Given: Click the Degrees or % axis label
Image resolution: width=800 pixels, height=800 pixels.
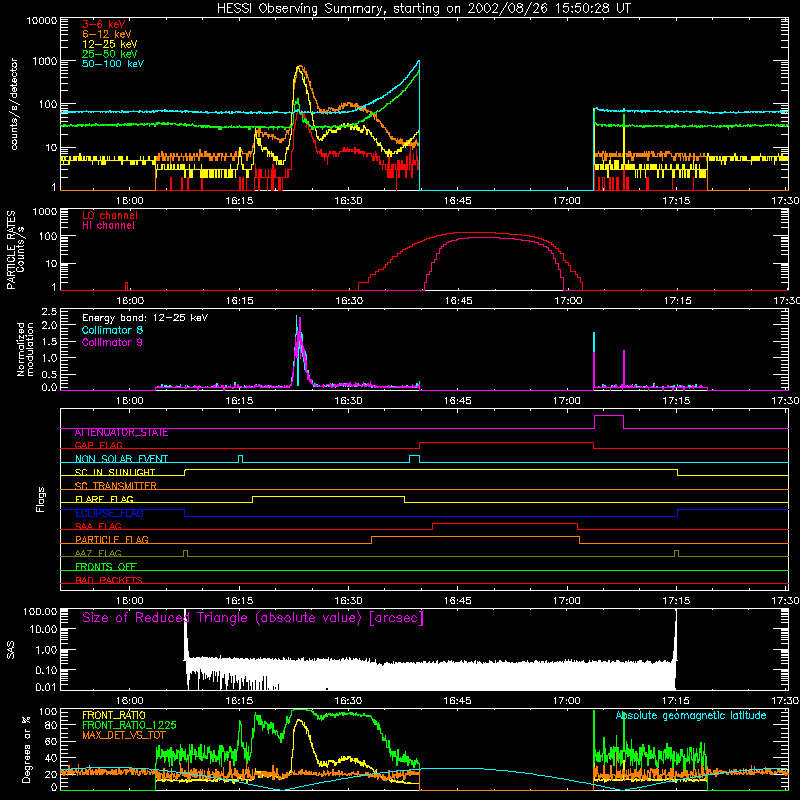Looking at the screenshot, I should [x=26, y=749].
